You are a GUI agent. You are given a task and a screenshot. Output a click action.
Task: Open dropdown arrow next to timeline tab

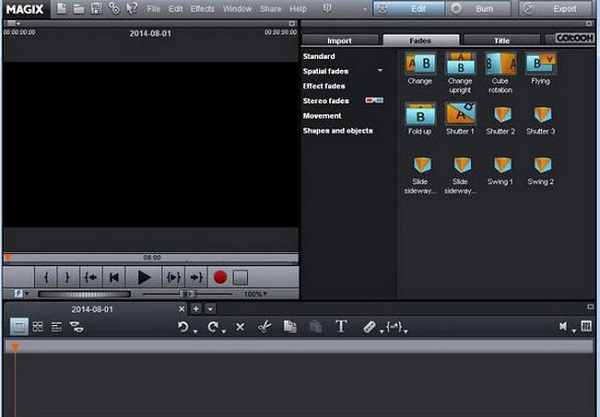(210, 309)
